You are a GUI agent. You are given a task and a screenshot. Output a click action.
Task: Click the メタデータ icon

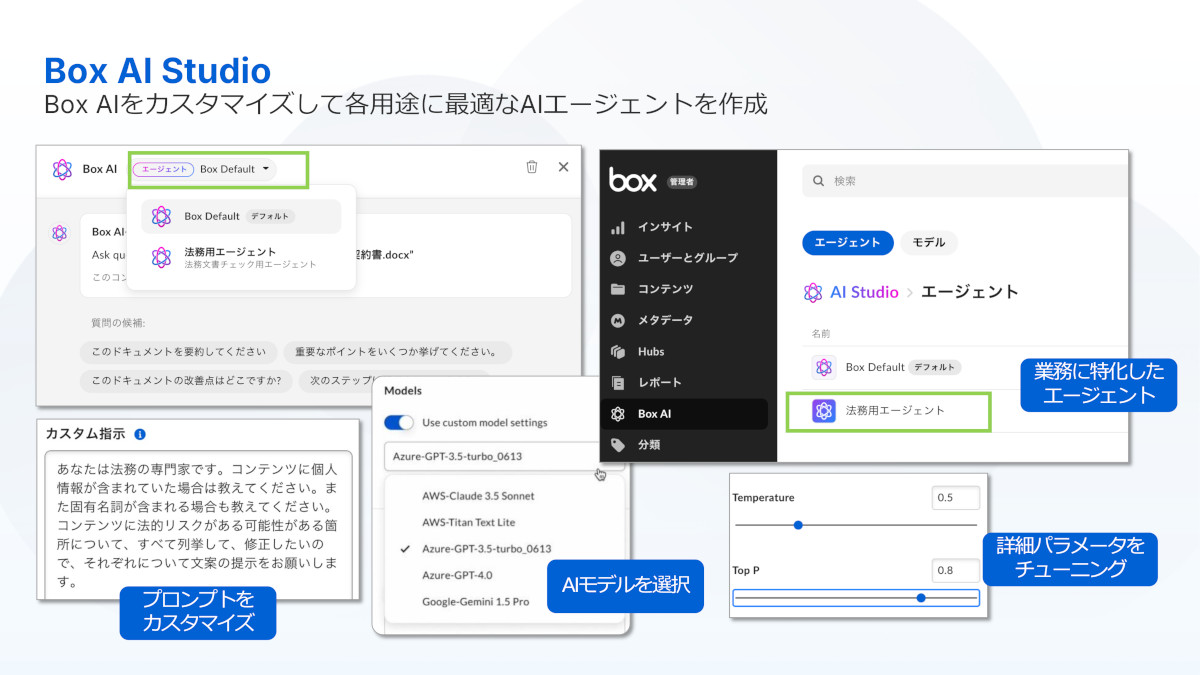pos(618,320)
